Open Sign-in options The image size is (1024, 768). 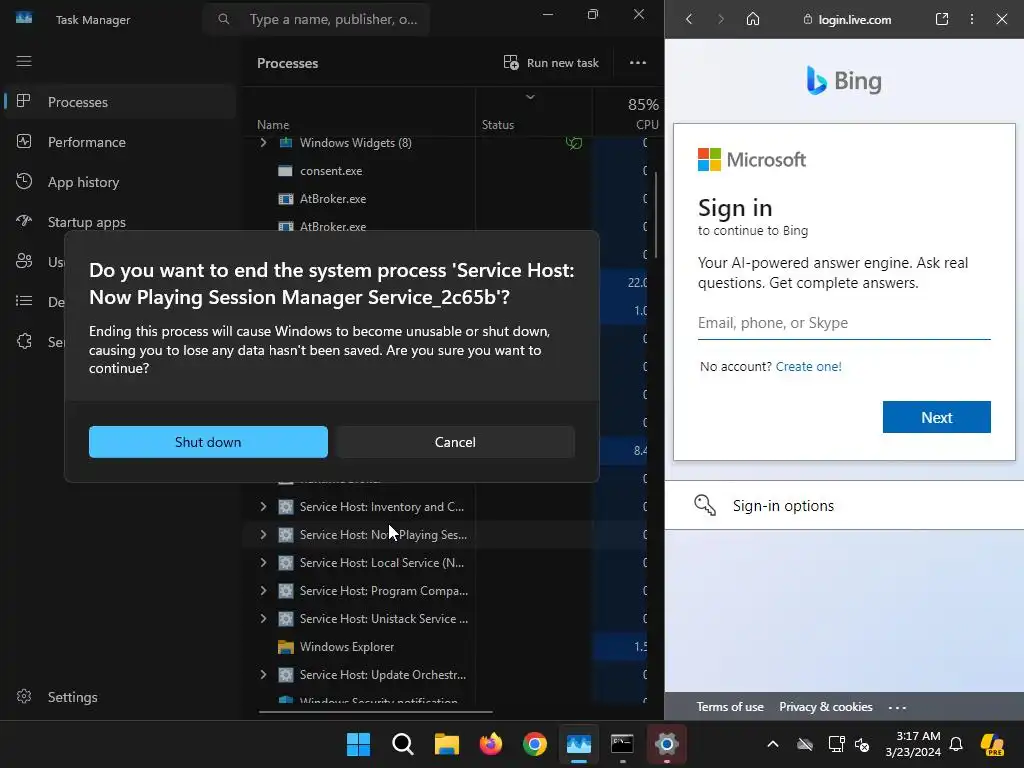pyautogui.click(x=844, y=505)
